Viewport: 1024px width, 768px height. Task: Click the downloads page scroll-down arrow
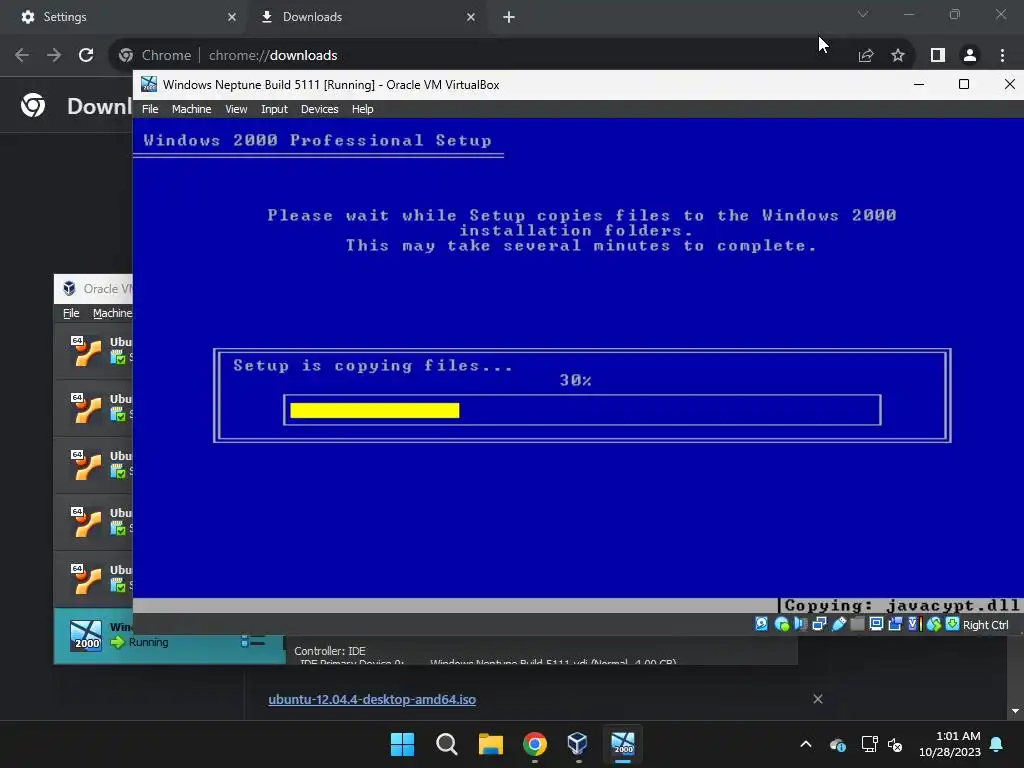click(1016, 711)
